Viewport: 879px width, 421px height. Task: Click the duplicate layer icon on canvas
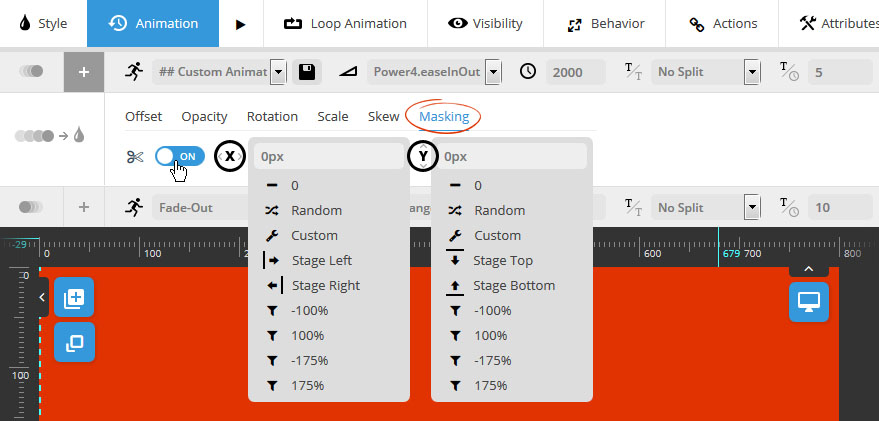(x=74, y=342)
